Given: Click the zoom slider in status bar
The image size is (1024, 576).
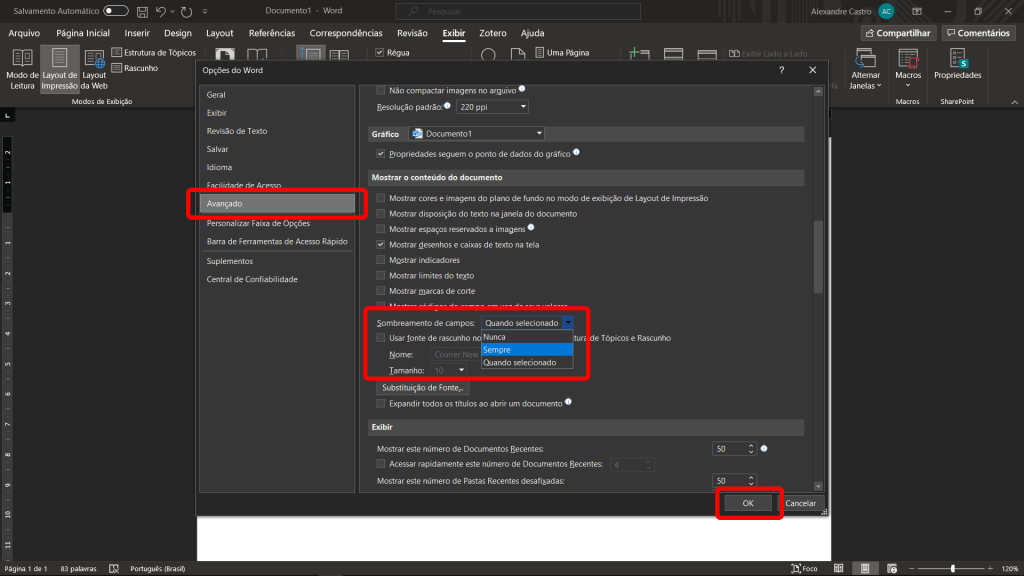Looking at the screenshot, I should (952, 568).
